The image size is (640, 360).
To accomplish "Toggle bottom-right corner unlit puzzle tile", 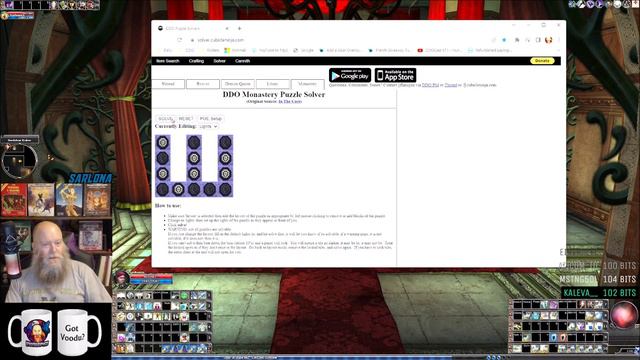I will point(225,189).
